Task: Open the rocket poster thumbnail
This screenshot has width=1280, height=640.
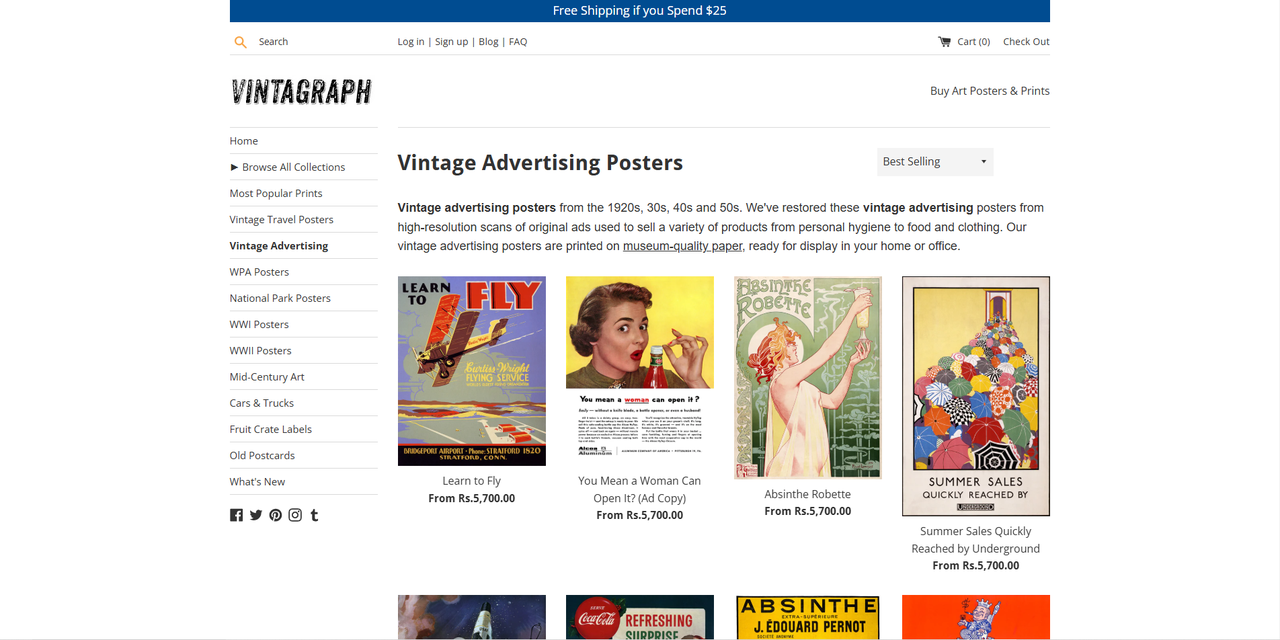Action: click(472, 617)
